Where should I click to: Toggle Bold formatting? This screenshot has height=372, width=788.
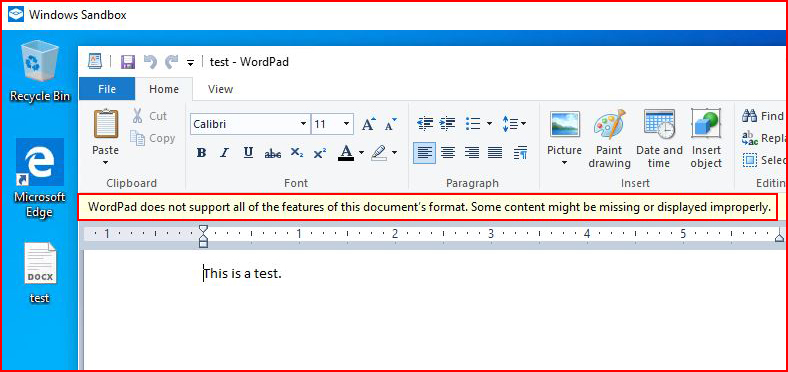click(202, 153)
